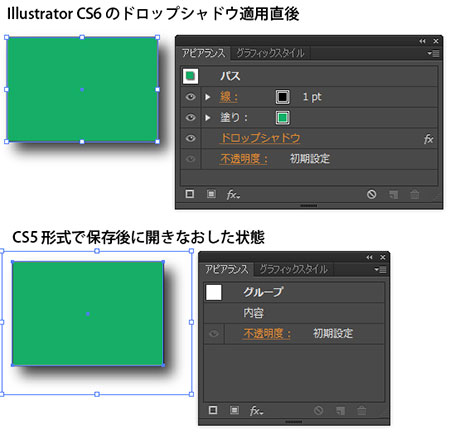
Task: Open the fx menu in the bottom Appearance panel
Action: pyautogui.click(x=256, y=410)
